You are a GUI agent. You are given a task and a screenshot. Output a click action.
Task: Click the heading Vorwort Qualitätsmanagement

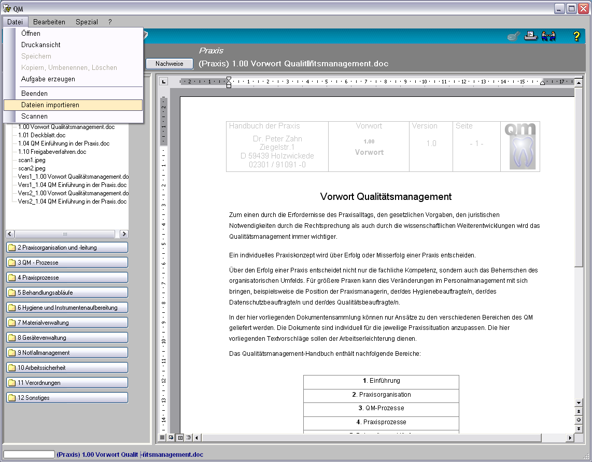[385, 197]
